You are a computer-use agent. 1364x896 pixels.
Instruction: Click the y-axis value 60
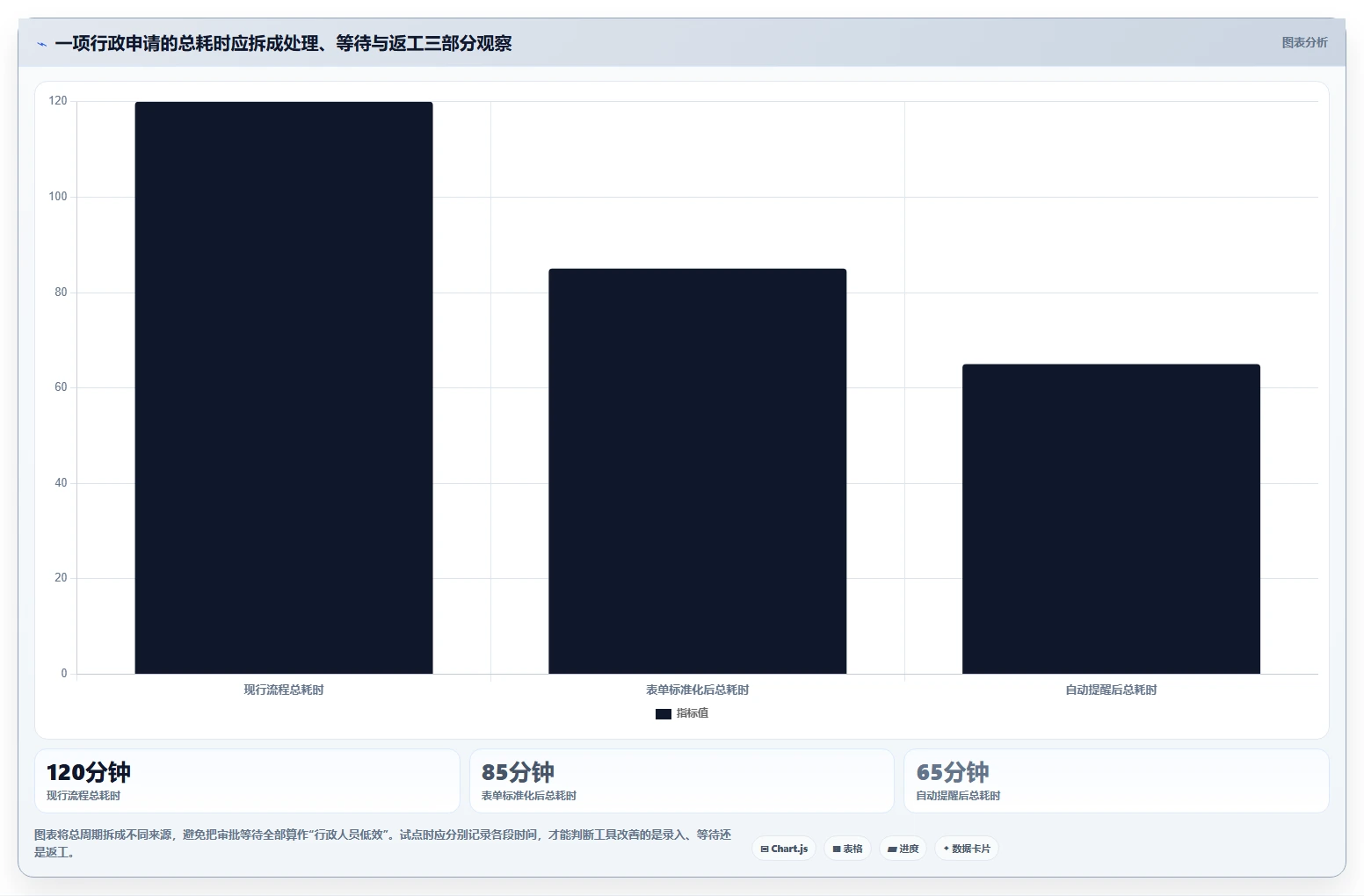61,387
